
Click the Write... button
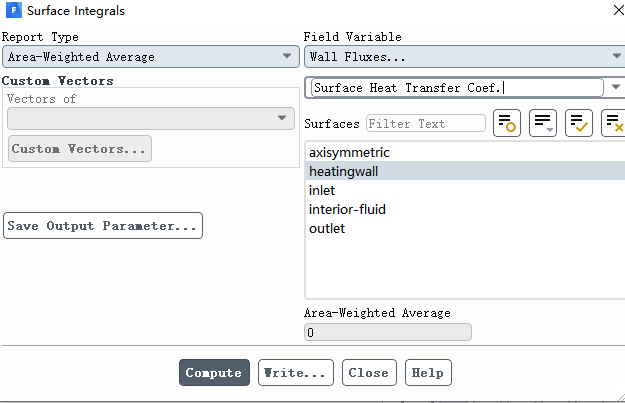tap(295, 373)
